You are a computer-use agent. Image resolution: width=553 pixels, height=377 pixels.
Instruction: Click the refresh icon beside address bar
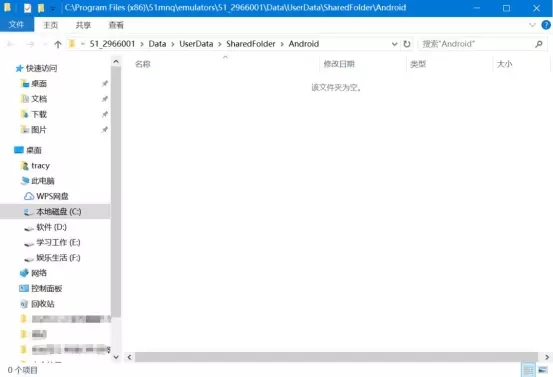click(407, 44)
